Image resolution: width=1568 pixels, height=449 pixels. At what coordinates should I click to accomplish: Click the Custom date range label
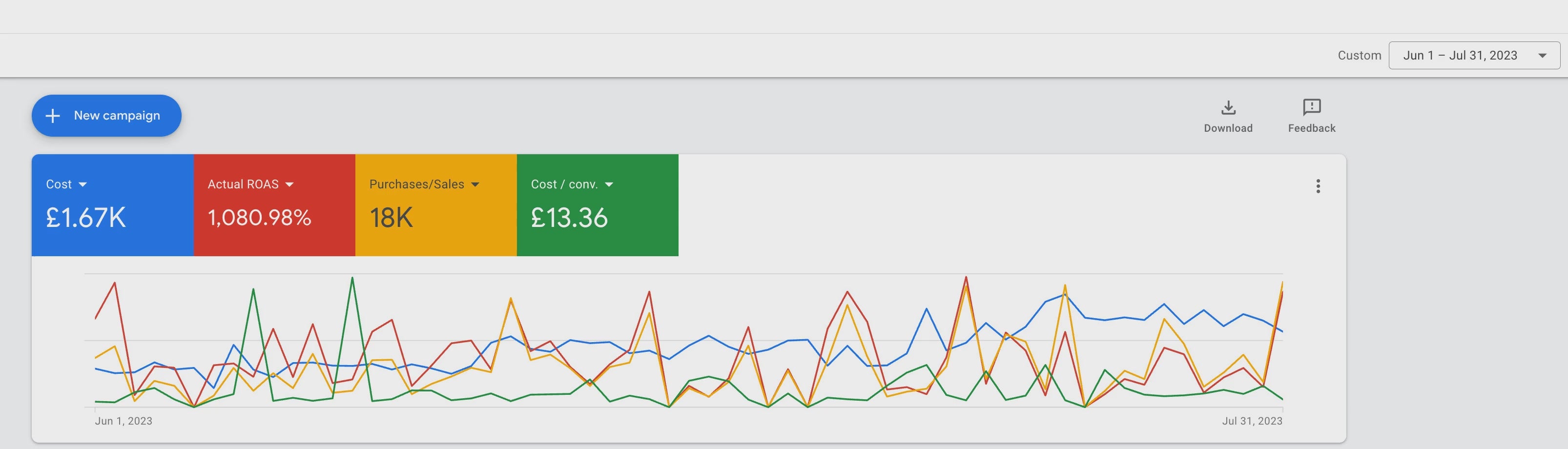(x=1359, y=55)
